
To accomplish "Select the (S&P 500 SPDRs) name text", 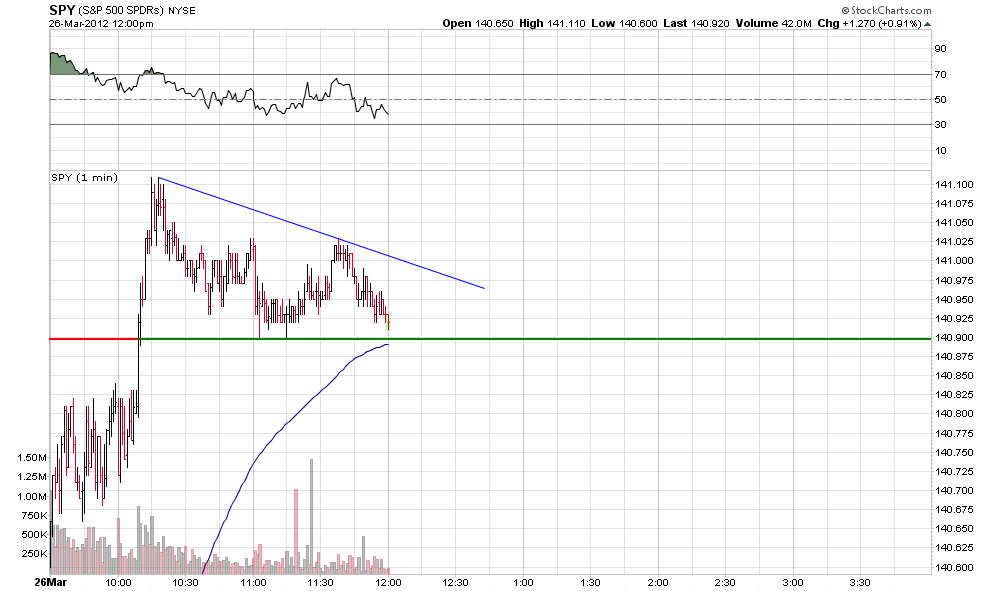I will 121,11.
